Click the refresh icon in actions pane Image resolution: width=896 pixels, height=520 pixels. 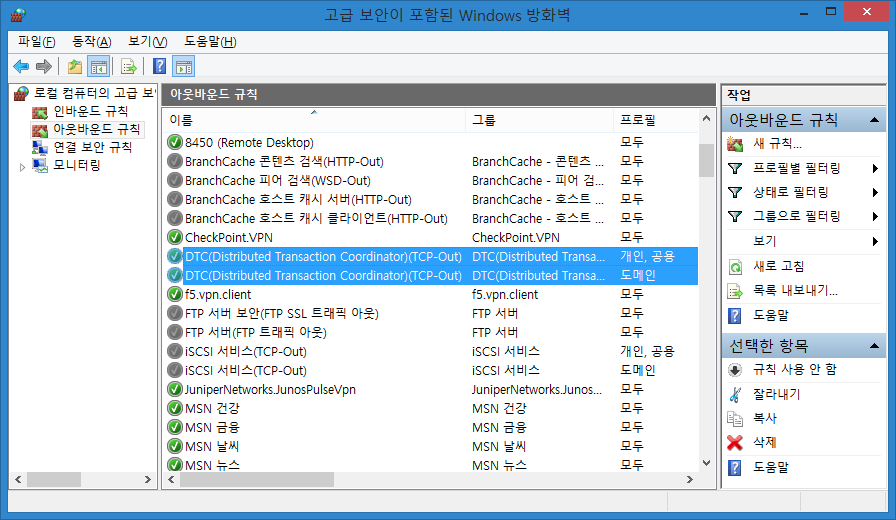pyautogui.click(x=735, y=267)
